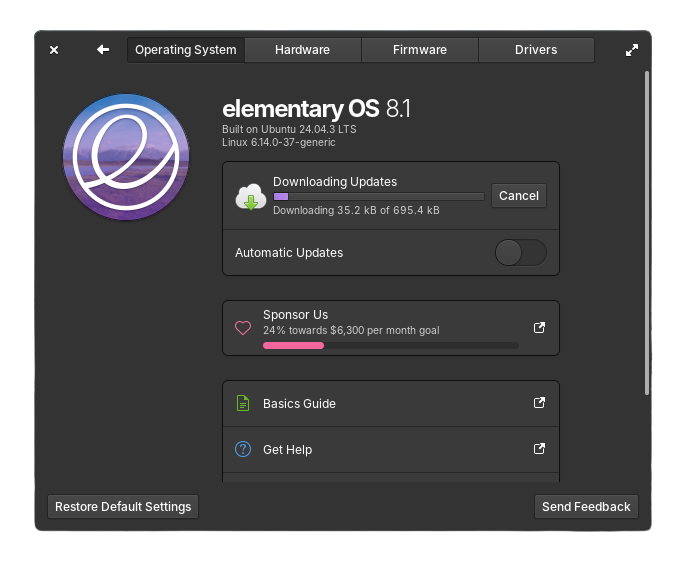Viewport: 685px width, 565px height.
Task: Open Sponsor Us external link icon
Action: pos(540,327)
